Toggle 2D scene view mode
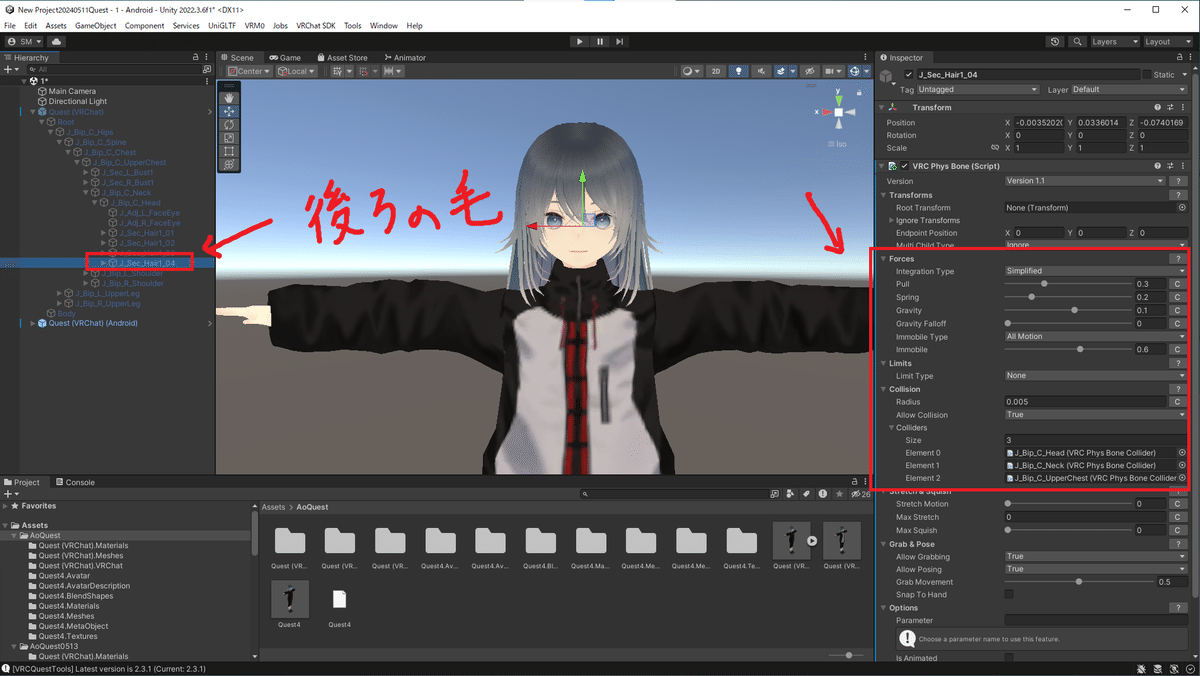This screenshot has height=676, width=1200. point(716,72)
